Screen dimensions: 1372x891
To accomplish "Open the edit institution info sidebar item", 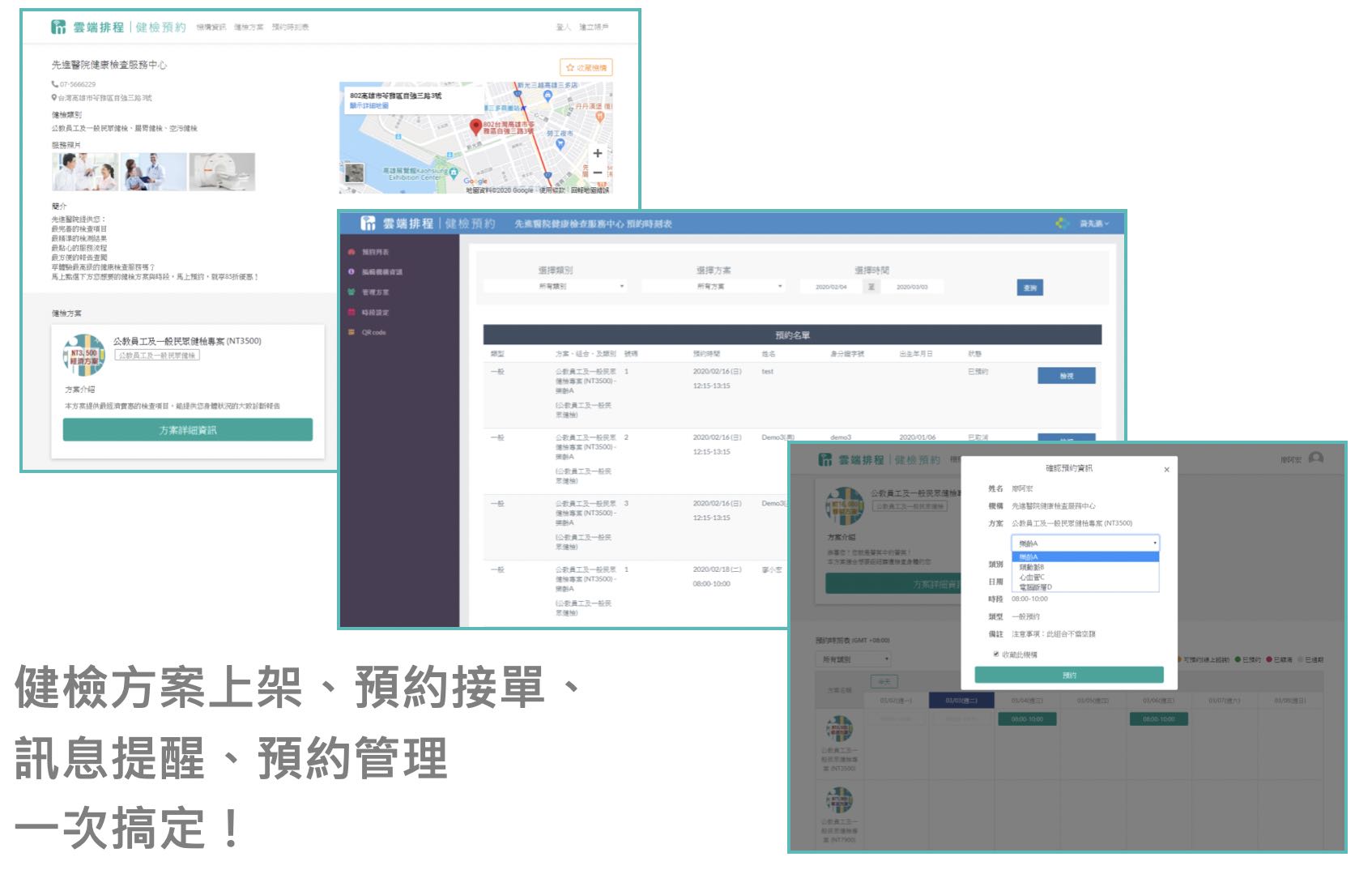I will point(381,272).
